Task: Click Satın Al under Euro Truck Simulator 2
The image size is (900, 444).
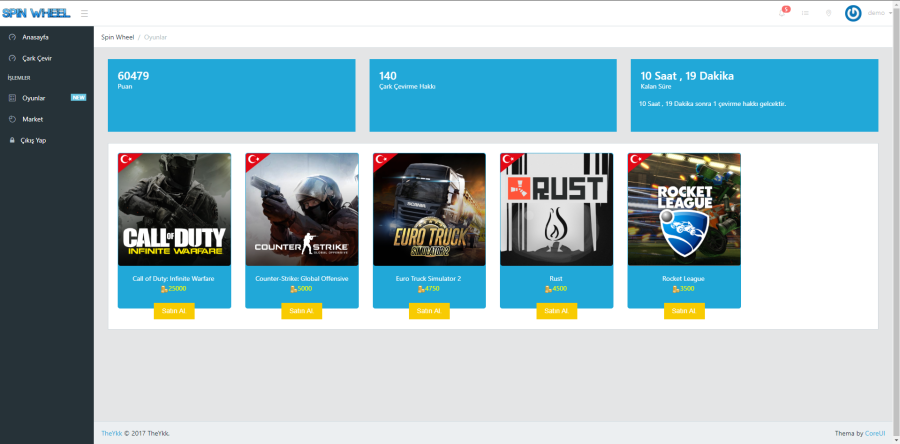Action: (429, 311)
